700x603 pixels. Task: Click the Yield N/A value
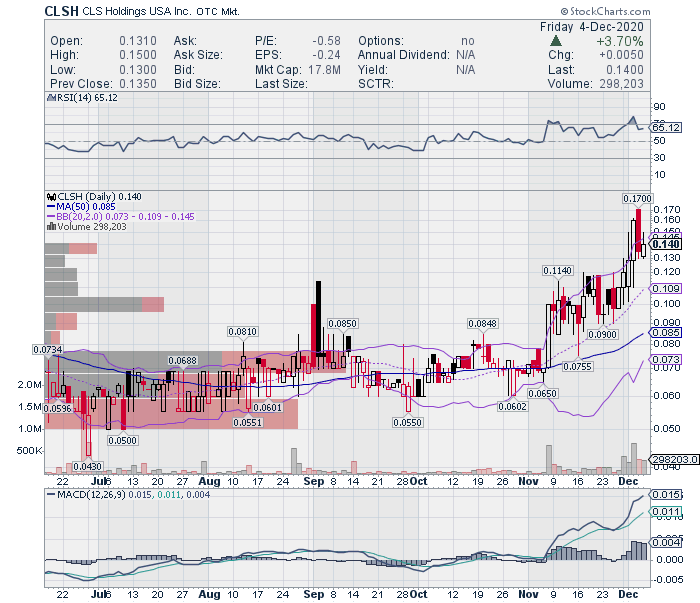coord(465,70)
